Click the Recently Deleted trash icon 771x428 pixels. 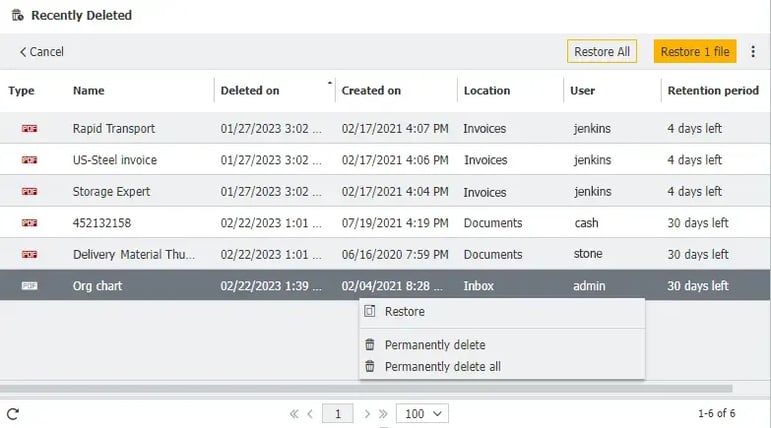(x=17, y=15)
